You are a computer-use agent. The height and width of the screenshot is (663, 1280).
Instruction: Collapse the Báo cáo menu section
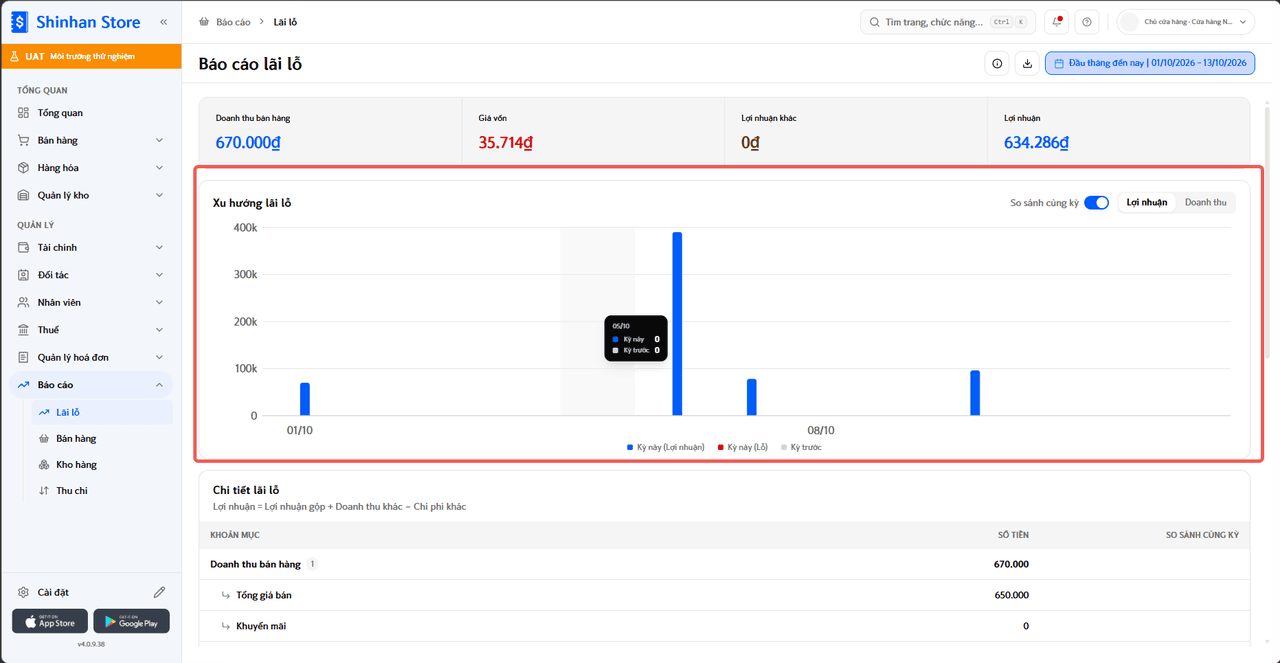(x=91, y=385)
